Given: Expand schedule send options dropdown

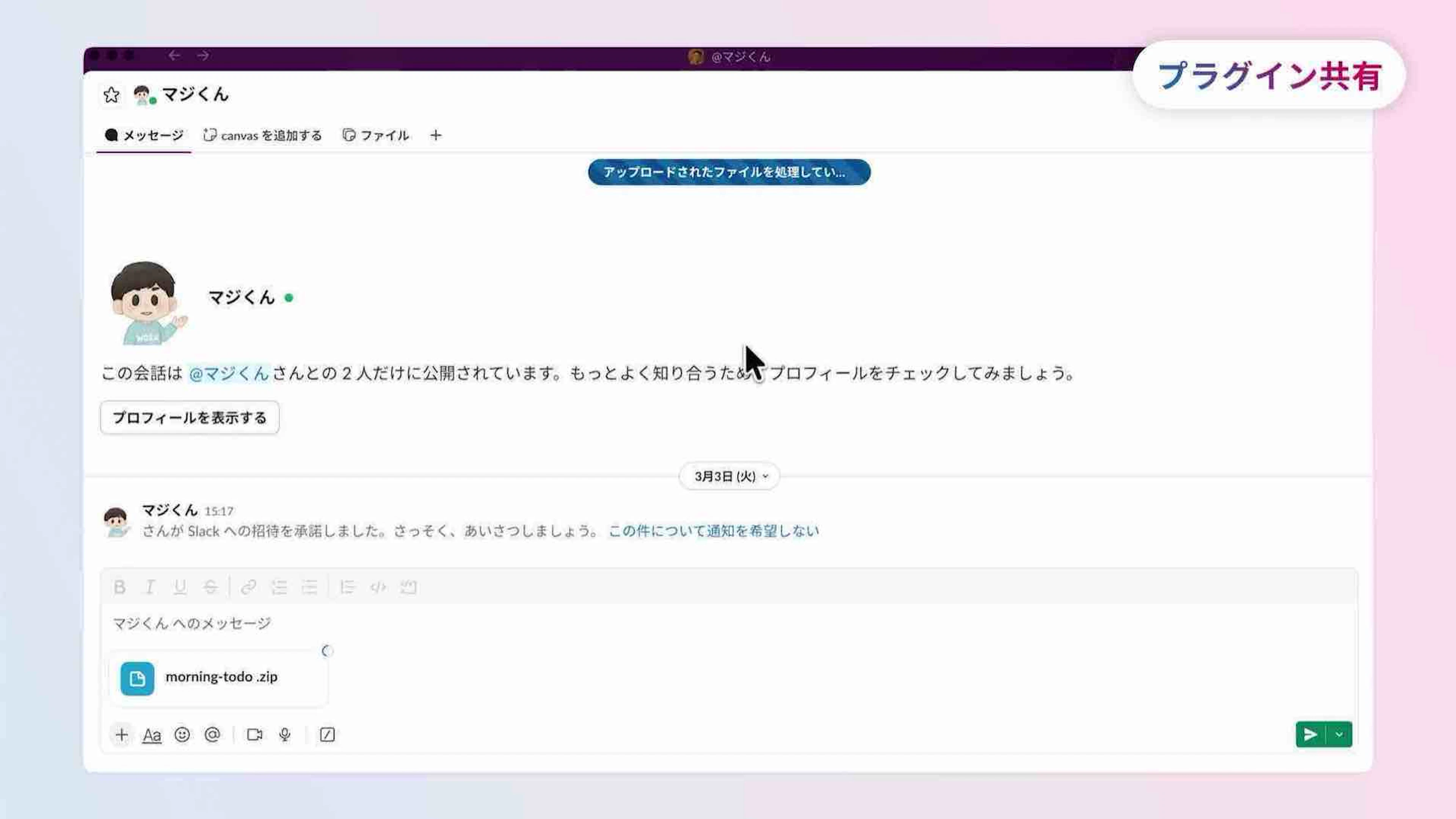Looking at the screenshot, I should click(1339, 734).
